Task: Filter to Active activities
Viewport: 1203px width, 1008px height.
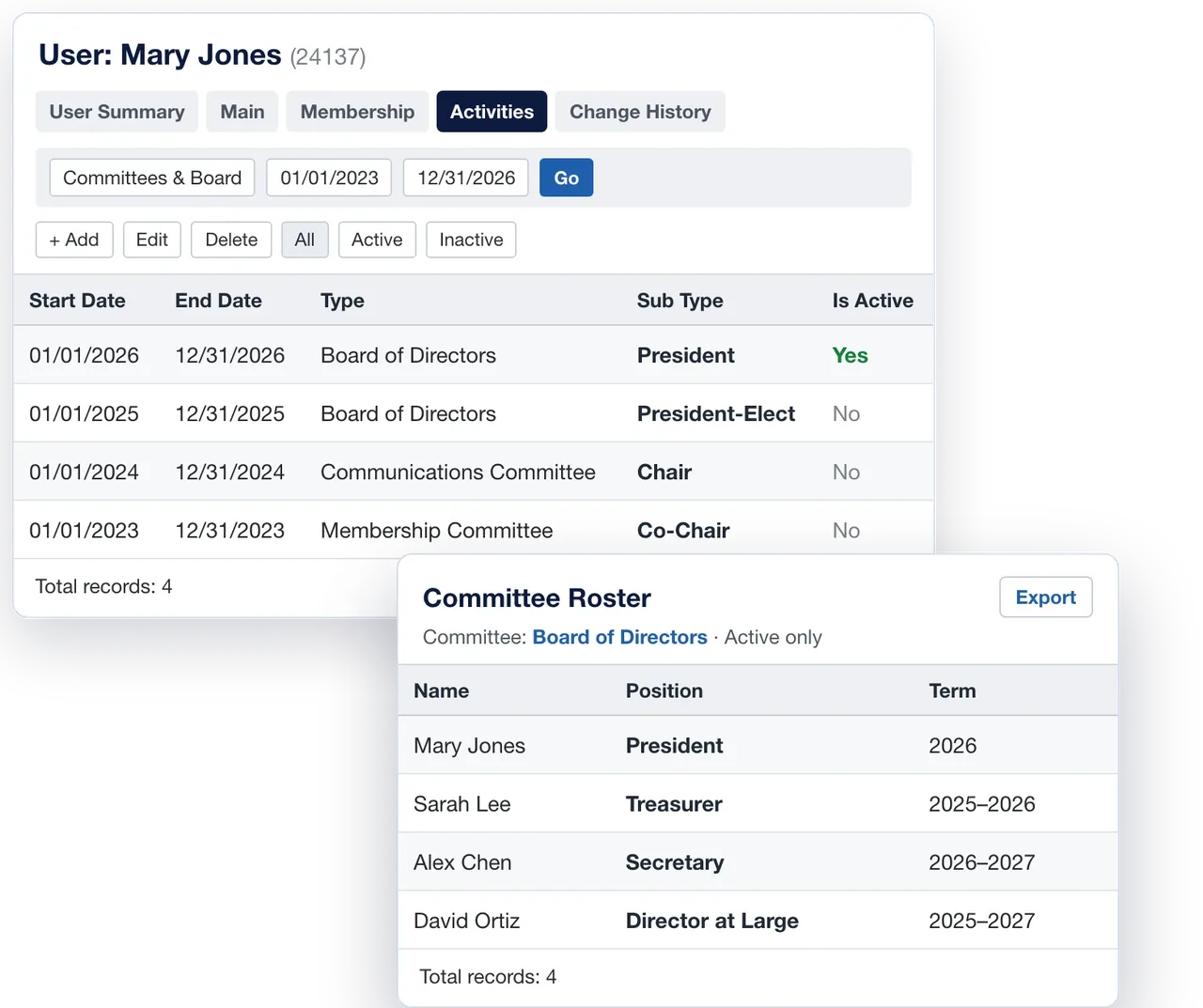Action: tap(377, 240)
